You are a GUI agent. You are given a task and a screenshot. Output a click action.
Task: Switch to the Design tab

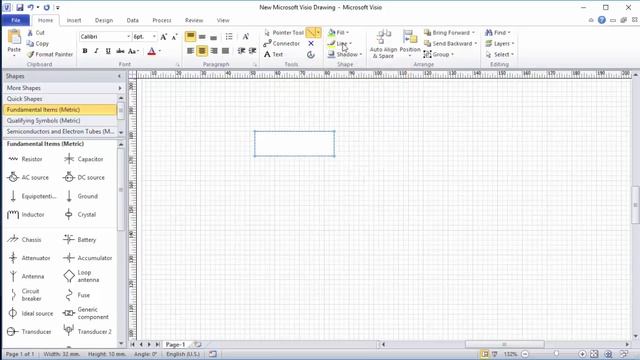[x=104, y=20]
